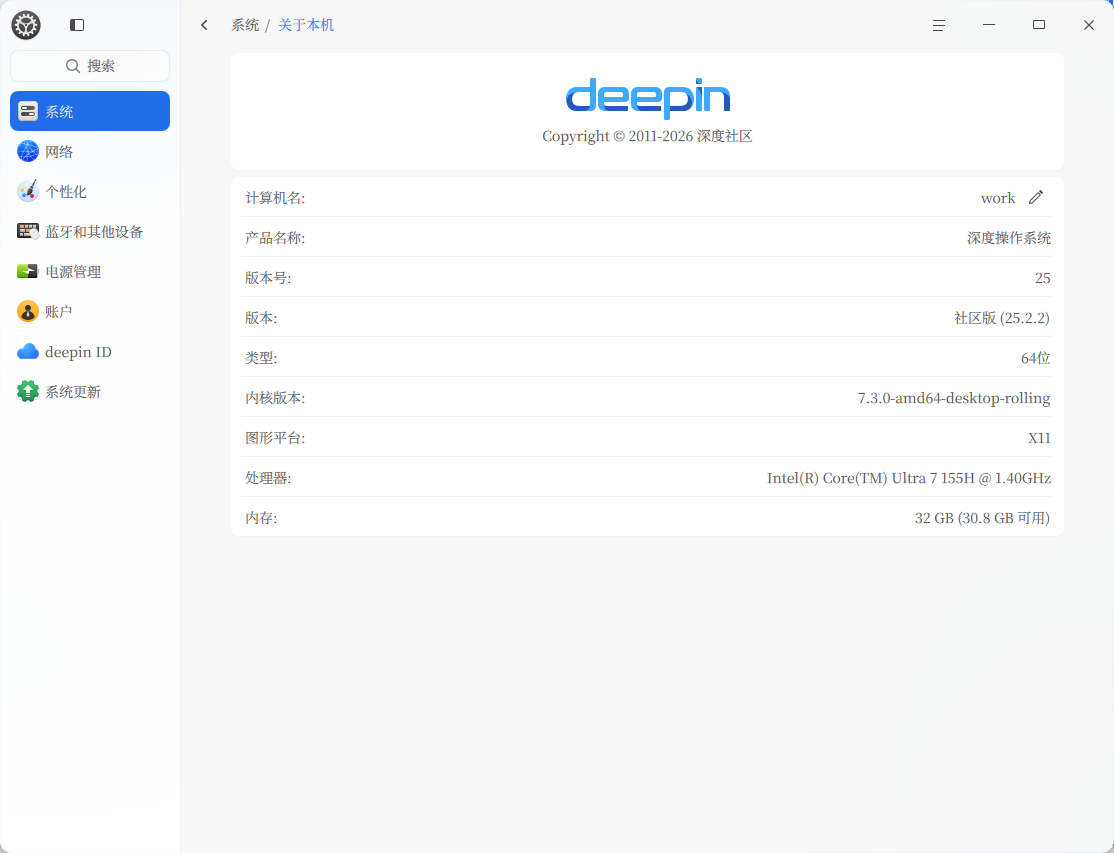The height and width of the screenshot is (853, 1114).
Task: Edit computer name with the pencil icon
Action: pyautogui.click(x=1036, y=197)
